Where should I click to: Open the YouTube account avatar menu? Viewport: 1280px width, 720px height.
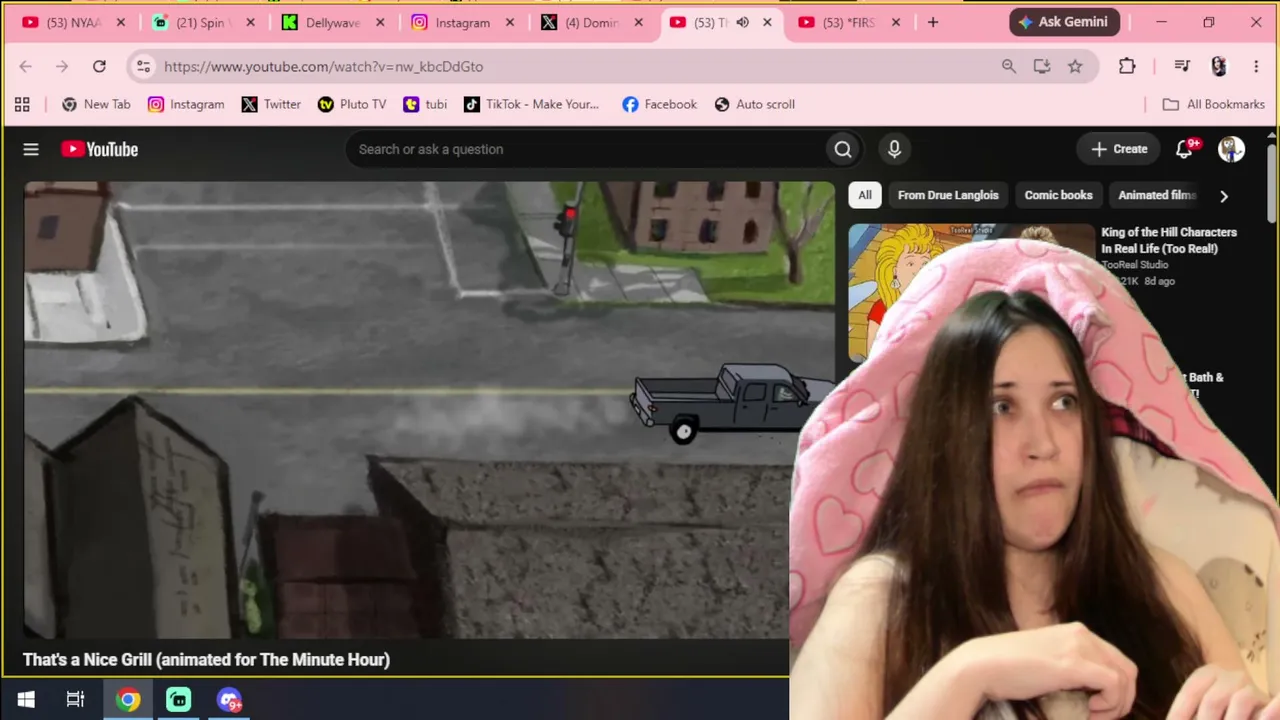(x=1231, y=149)
